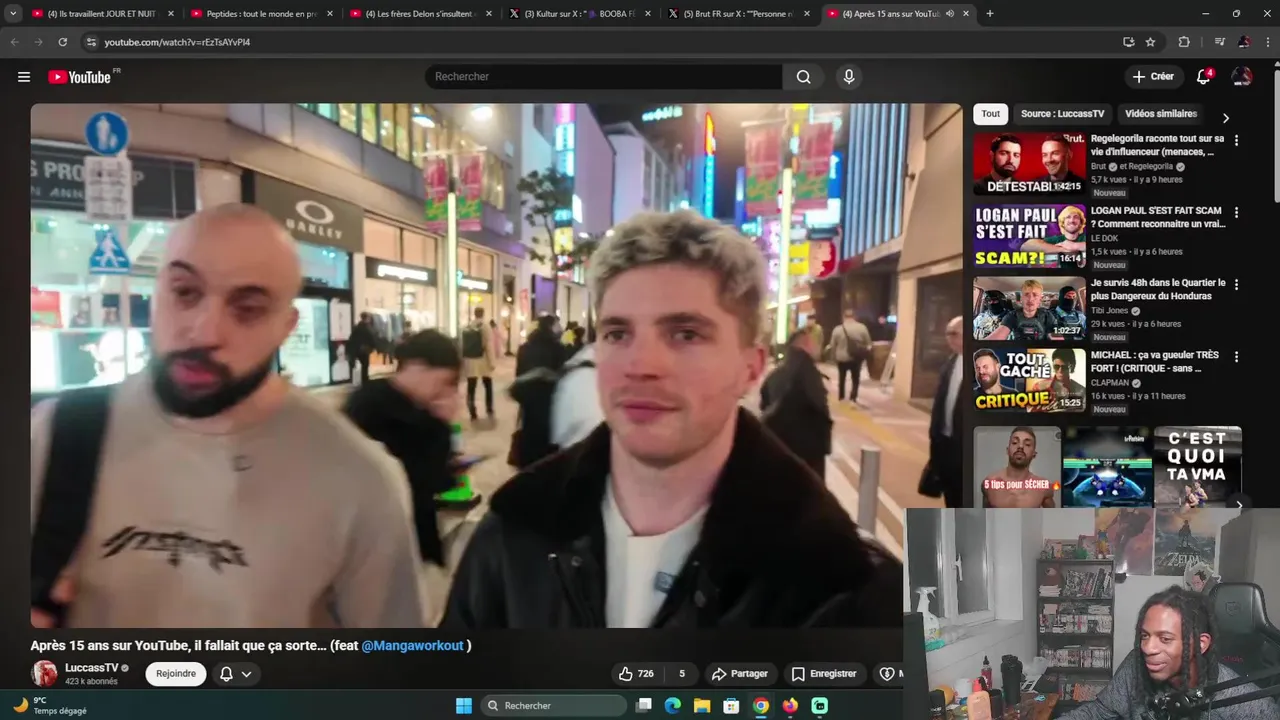
Task: Open Firefox from the taskbar
Action: 790,706
